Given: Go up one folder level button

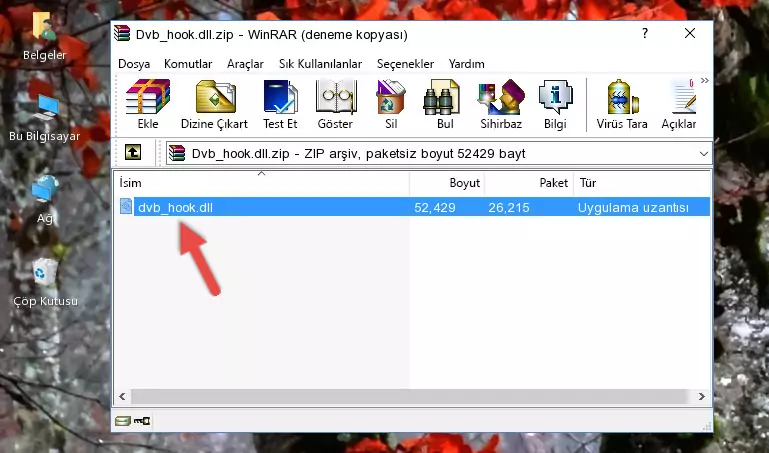Looking at the screenshot, I should [133, 152].
